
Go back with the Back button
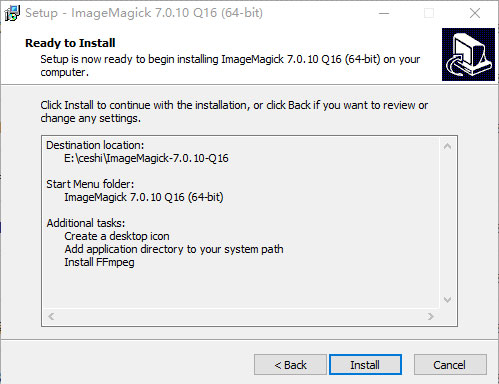[290, 365]
